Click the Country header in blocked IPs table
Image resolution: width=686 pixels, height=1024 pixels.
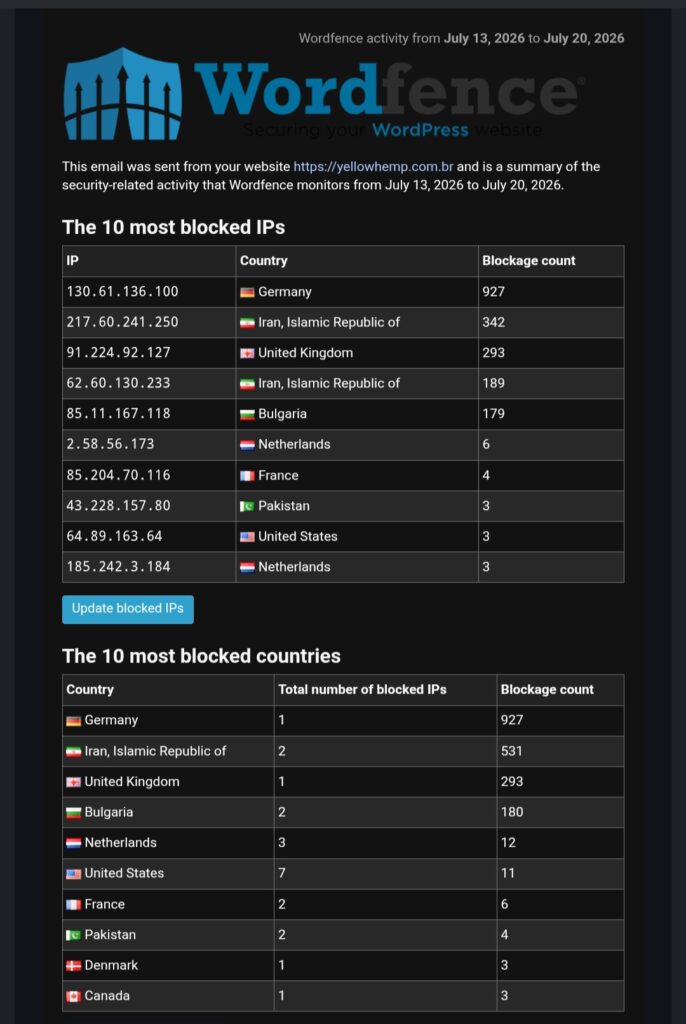(x=263, y=261)
